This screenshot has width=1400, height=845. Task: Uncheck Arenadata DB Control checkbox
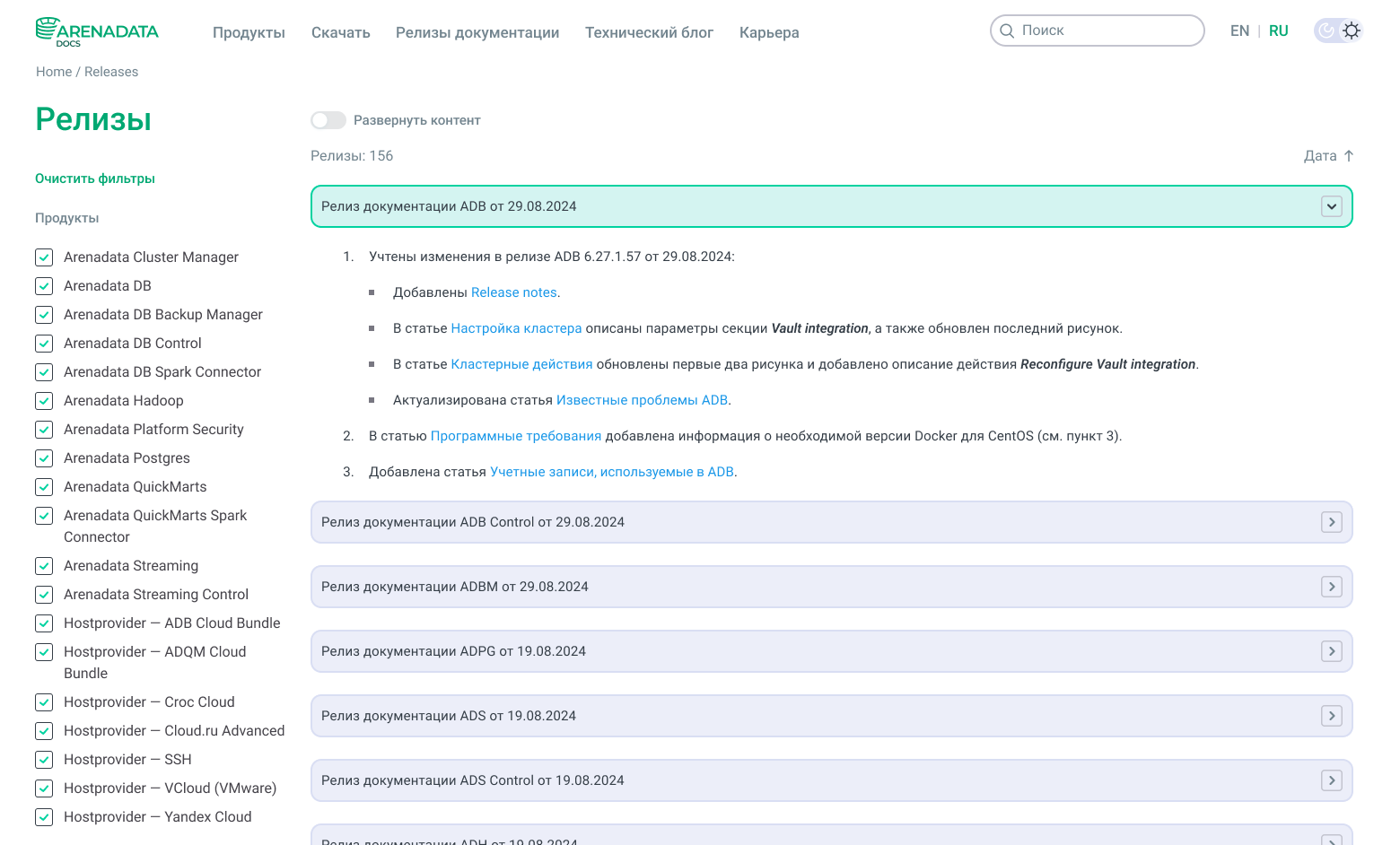click(x=44, y=344)
